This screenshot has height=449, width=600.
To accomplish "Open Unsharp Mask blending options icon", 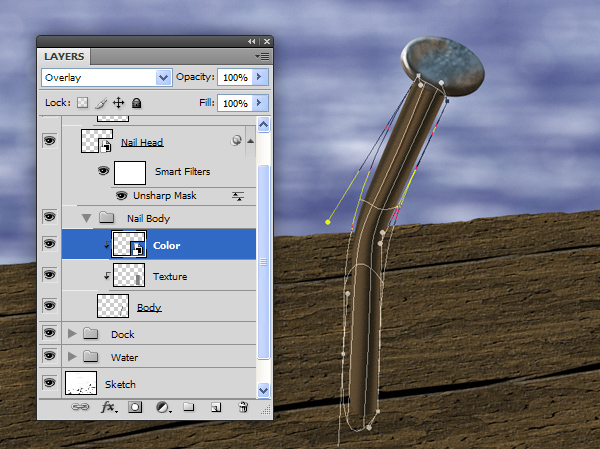I will pos(238,196).
